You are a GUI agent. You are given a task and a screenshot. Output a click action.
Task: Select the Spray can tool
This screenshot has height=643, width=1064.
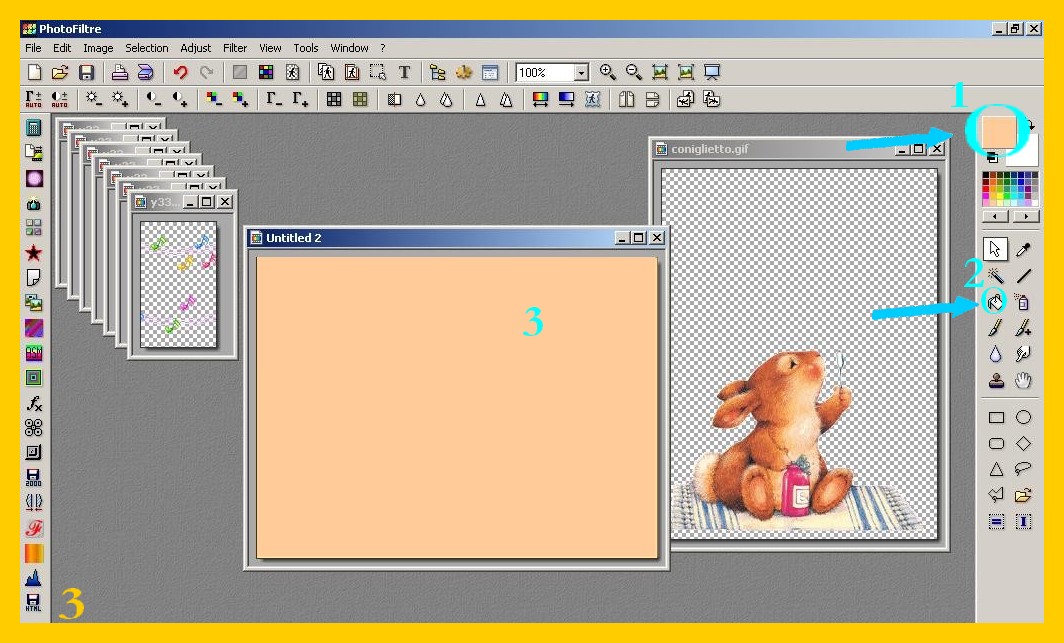click(1023, 301)
